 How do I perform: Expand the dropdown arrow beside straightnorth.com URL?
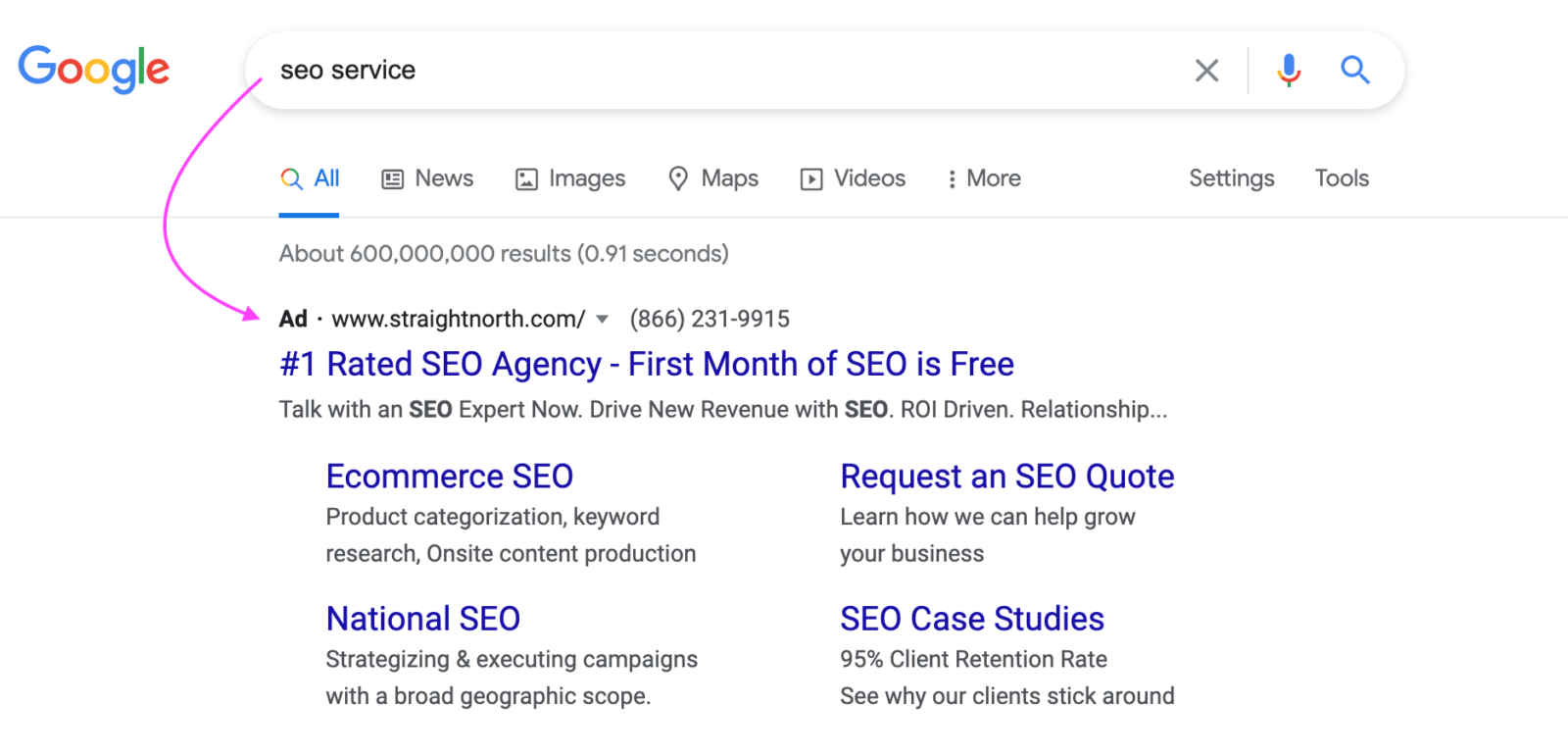tap(603, 320)
